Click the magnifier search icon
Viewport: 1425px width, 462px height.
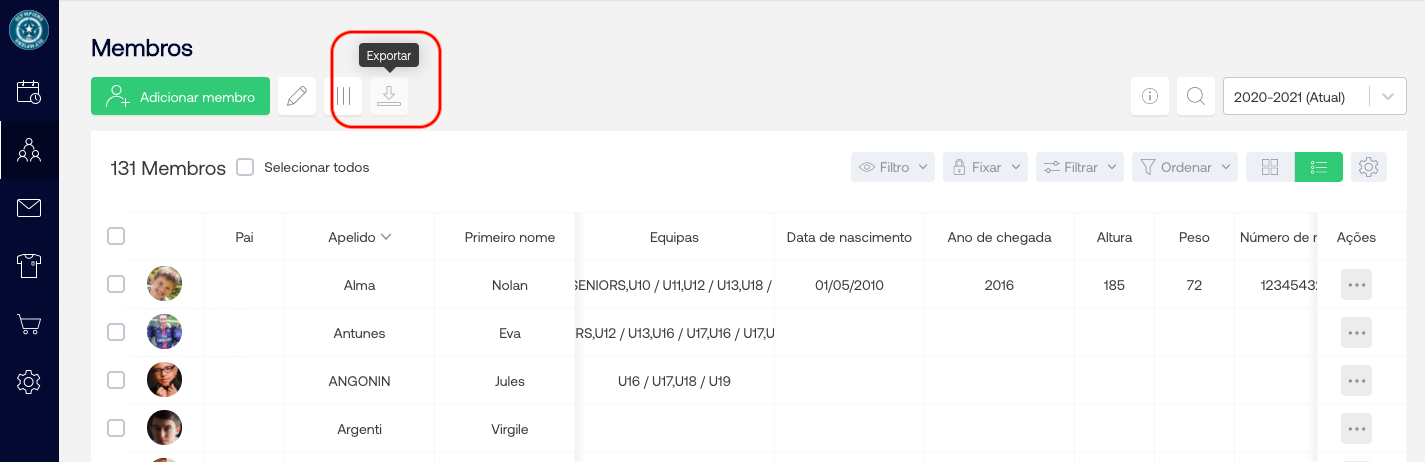pyautogui.click(x=1195, y=97)
